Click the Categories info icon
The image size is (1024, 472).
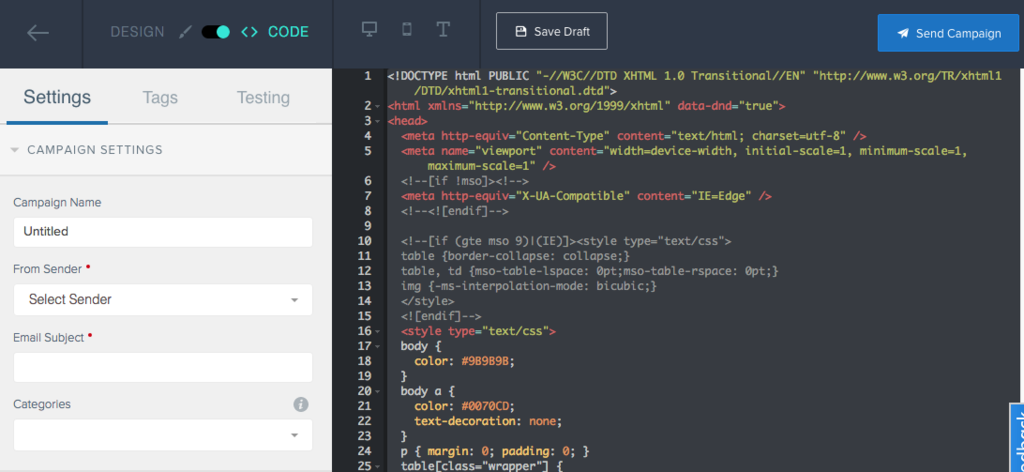(x=300, y=405)
